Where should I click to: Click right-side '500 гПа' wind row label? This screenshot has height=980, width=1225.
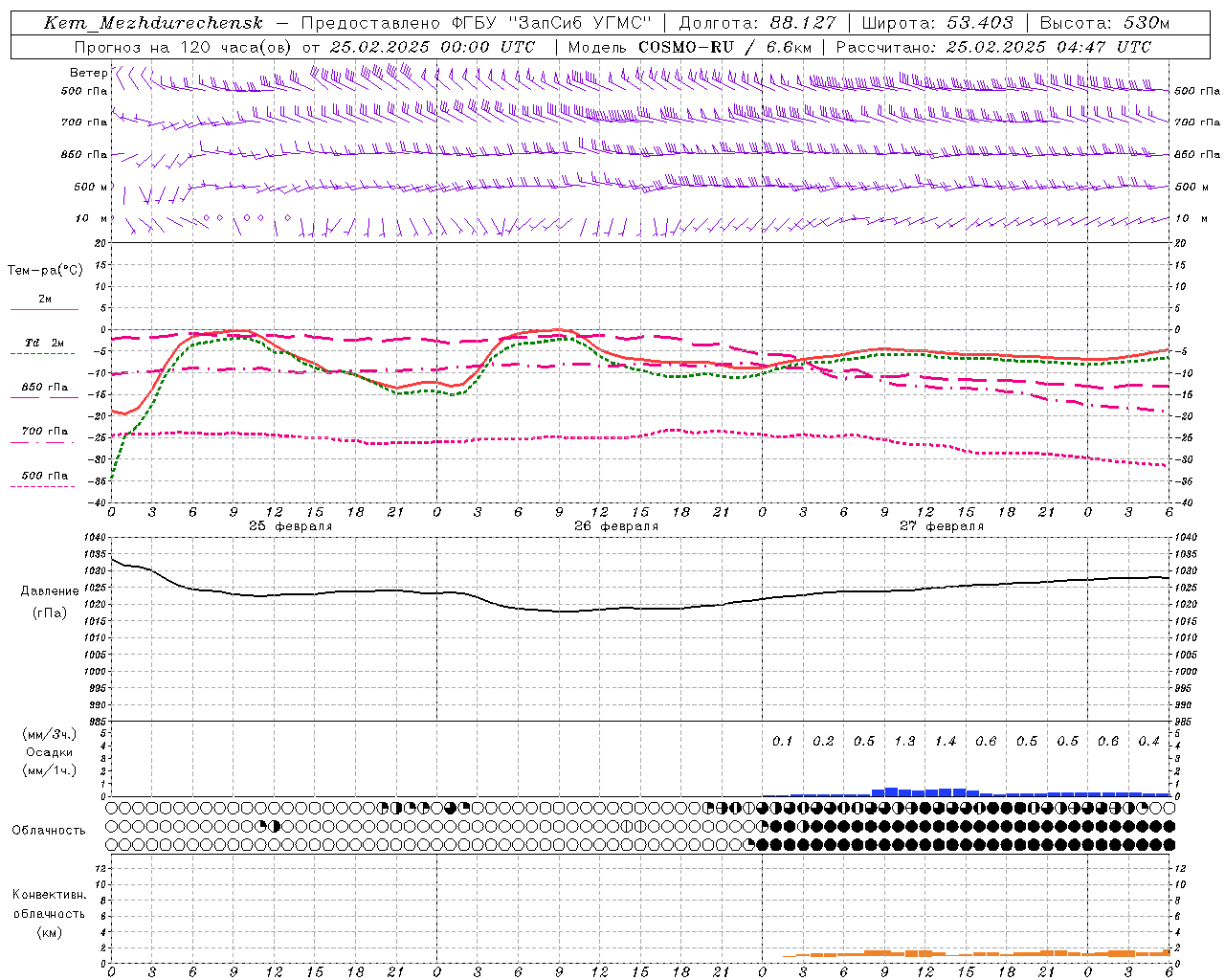click(1197, 91)
